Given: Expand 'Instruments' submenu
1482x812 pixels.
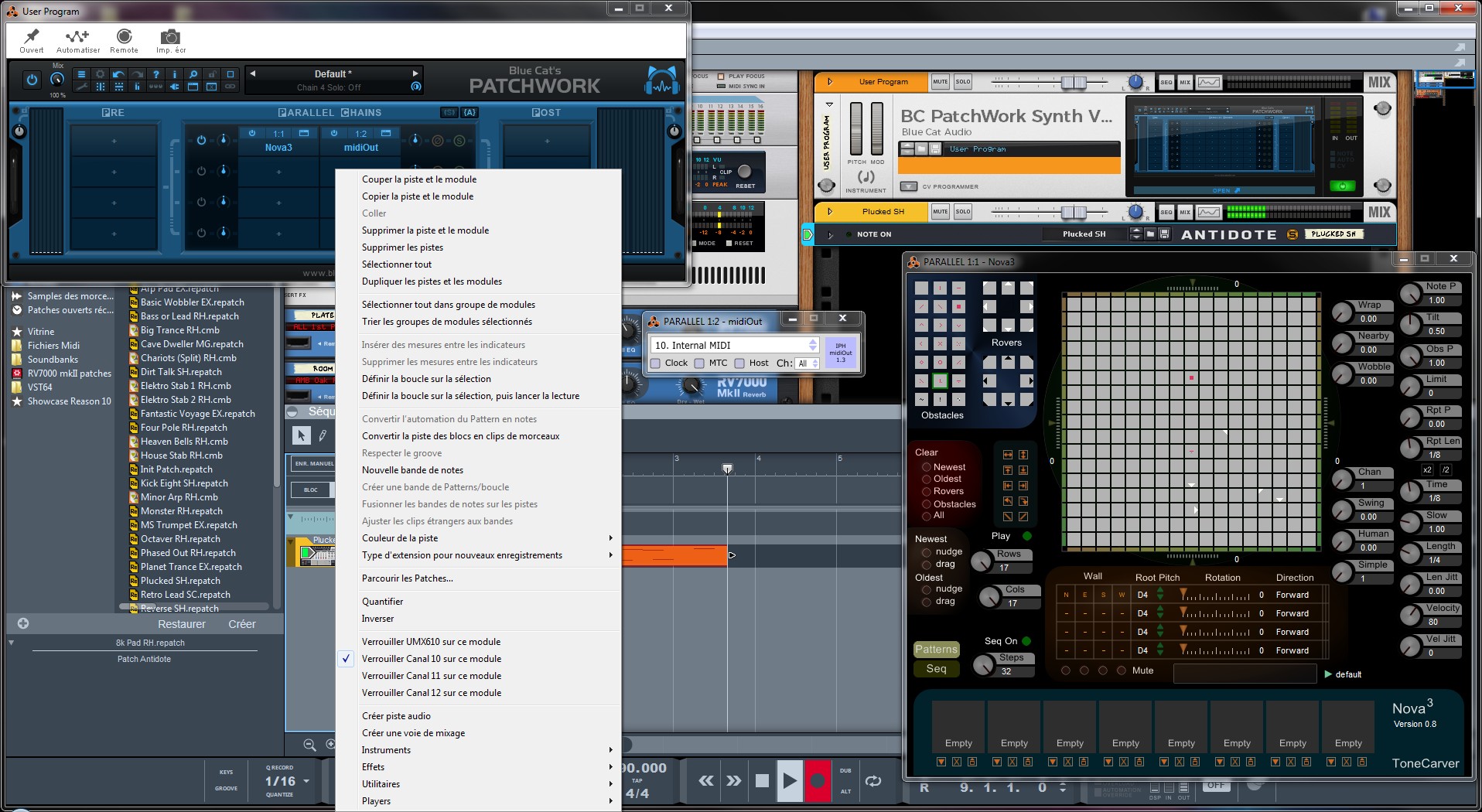Looking at the screenshot, I should 478,750.
